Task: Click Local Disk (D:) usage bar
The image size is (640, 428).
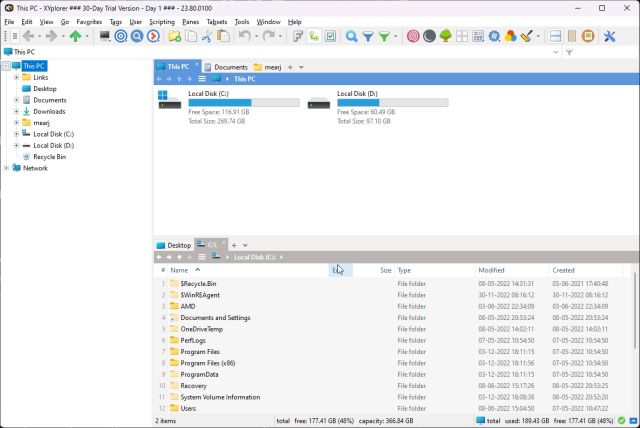Action: (393, 103)
